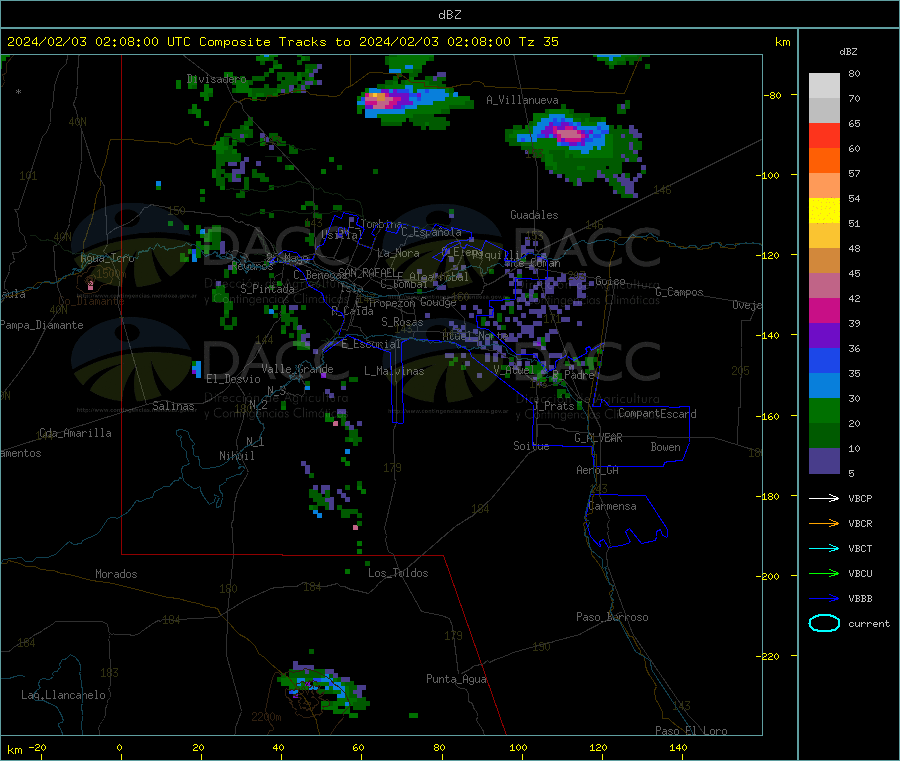This screenshot has width=900, height=761.
Task: Click the 'Agua_Toro' map label
Action: pyautogui.click(x=107, y=258)
